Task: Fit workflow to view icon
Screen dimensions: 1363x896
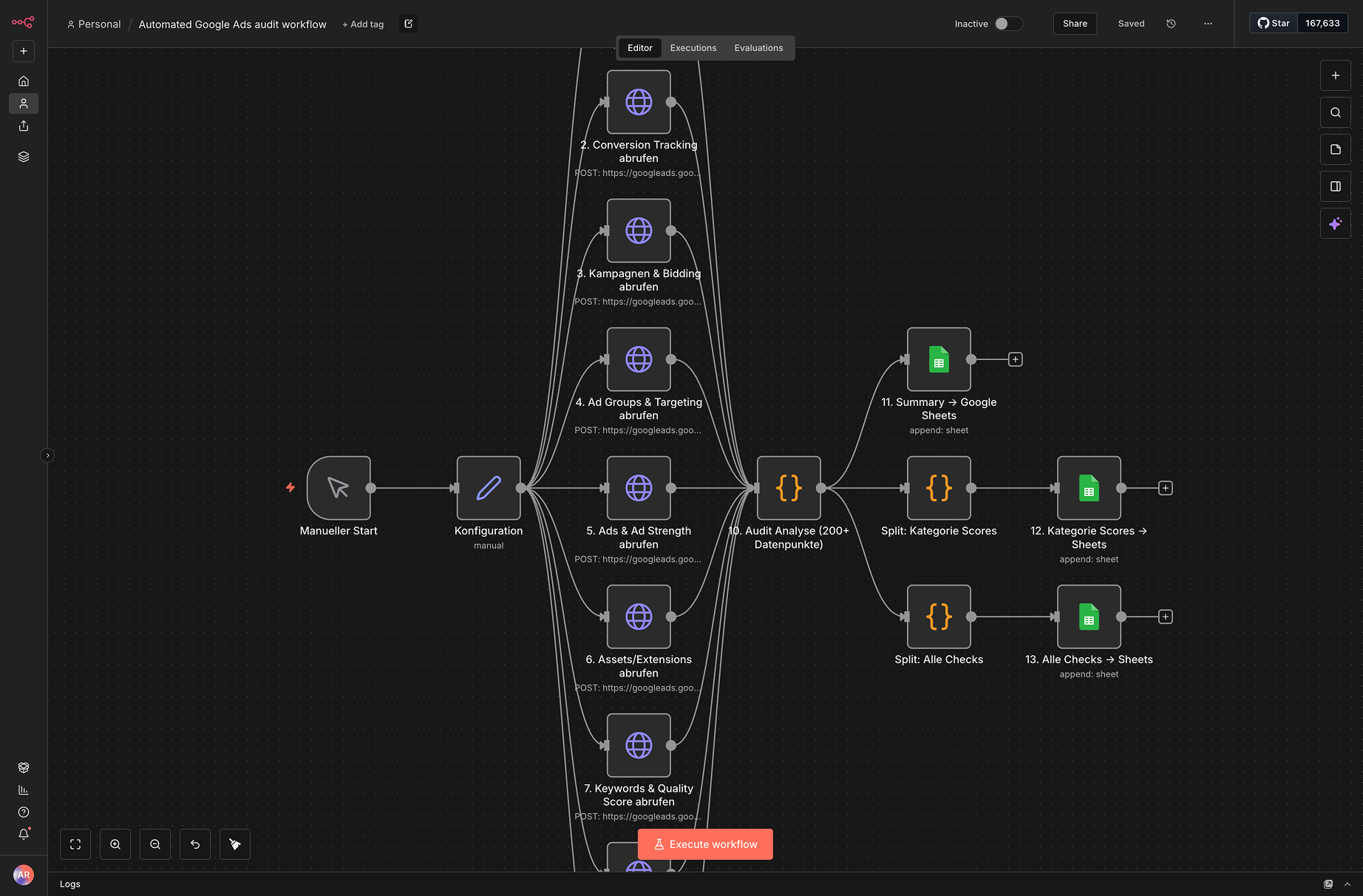Action: [75, 844]
